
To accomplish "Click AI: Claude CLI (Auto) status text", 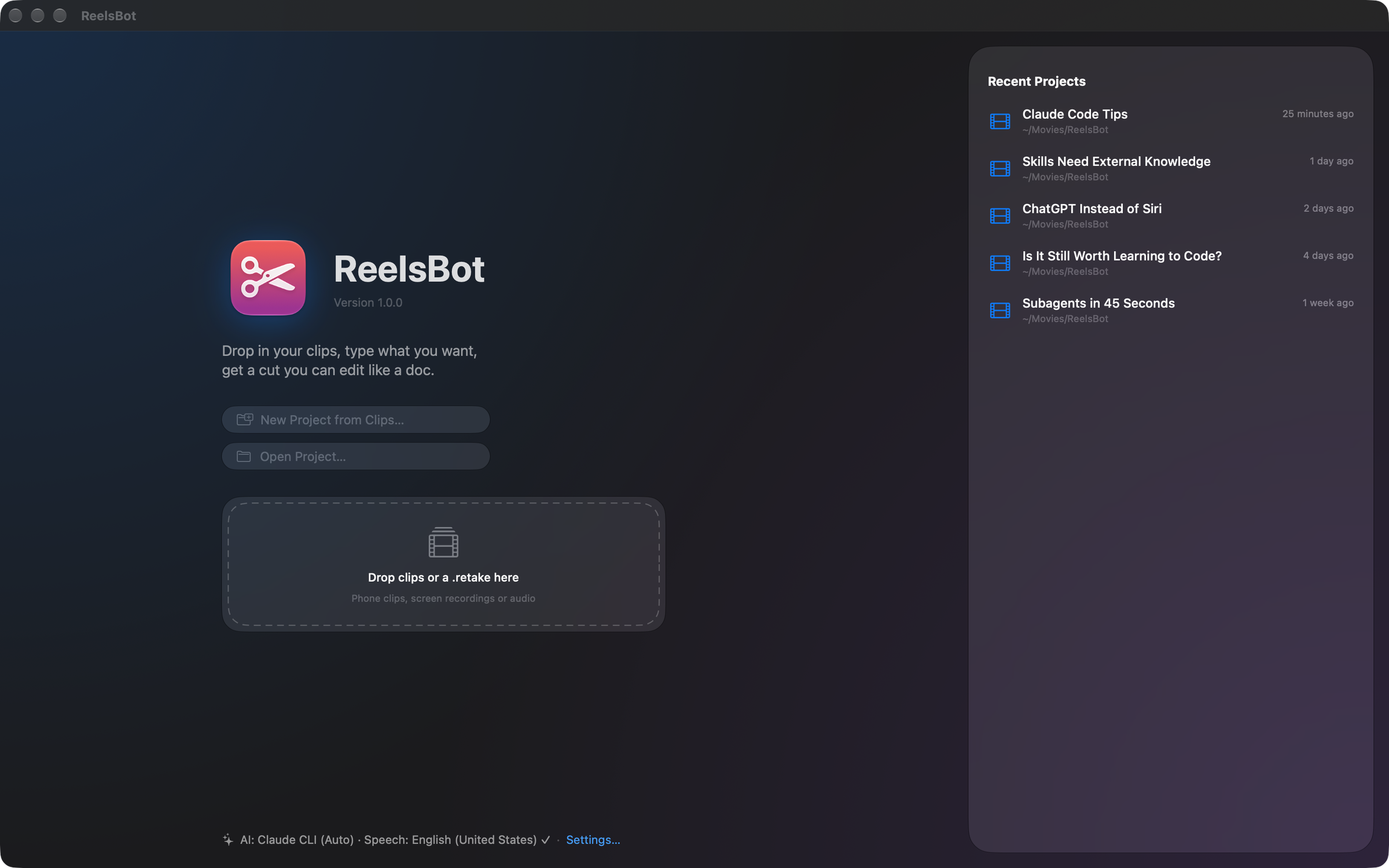I will pyautogui.click(x=297, y=840).
